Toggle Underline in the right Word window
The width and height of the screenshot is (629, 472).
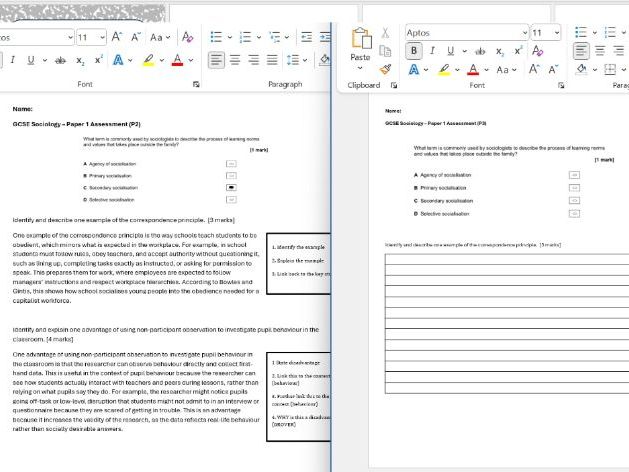pyautogui.click(x=450, y=51)
